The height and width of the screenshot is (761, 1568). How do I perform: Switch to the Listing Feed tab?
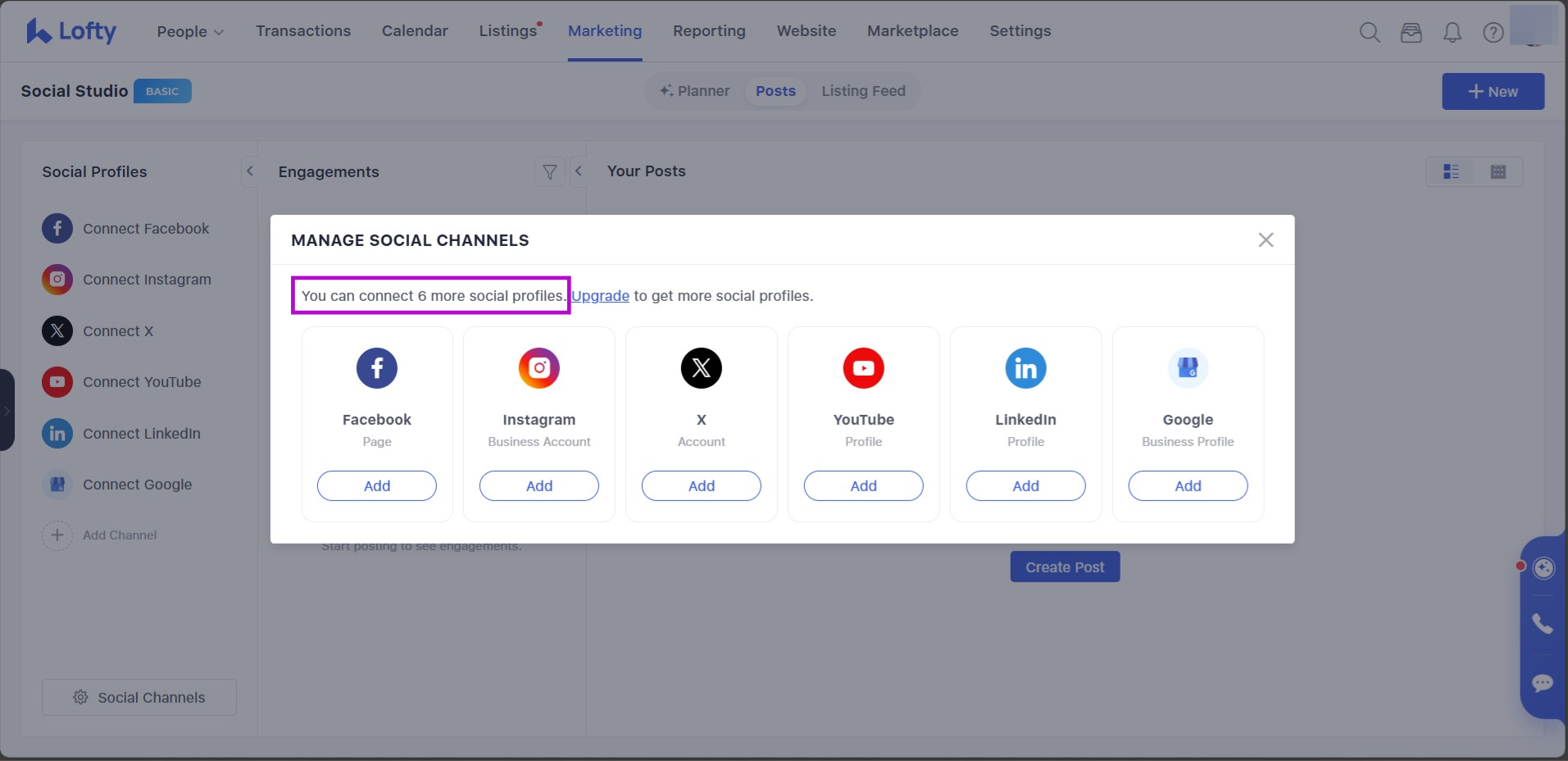pyautogui.click(x=863, y=91)
